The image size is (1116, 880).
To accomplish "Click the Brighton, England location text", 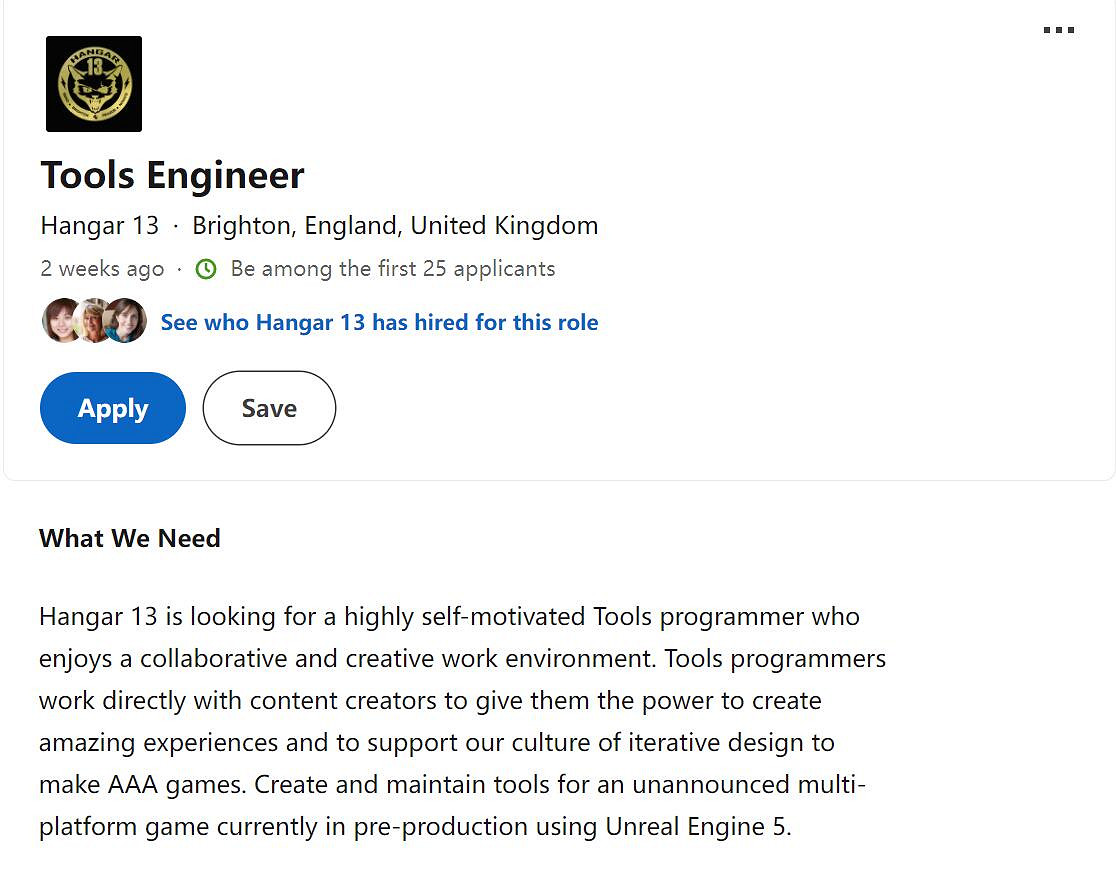I will (x=395, y=225).
